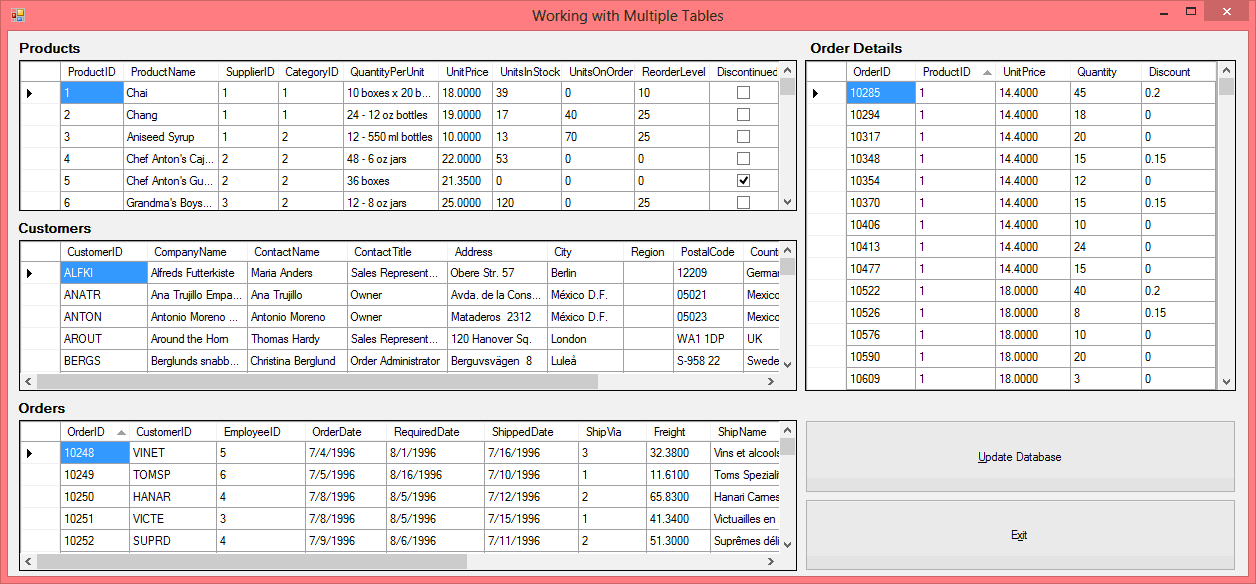The height and width of the screenshot is (584, 1256).
Task: Select UnitPrice cell 21.3500
Action: 465,180
